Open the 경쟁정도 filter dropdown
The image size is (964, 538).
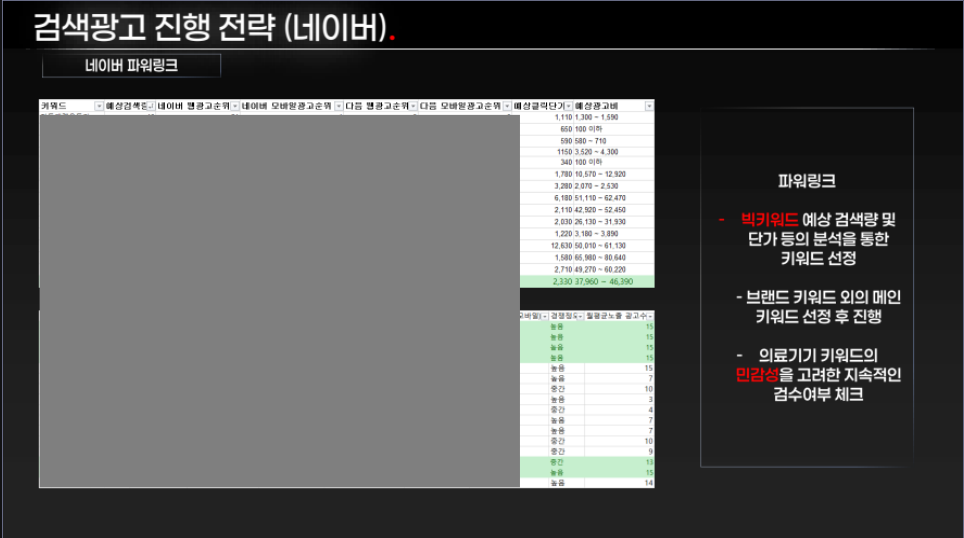click(x=580, y=316)
